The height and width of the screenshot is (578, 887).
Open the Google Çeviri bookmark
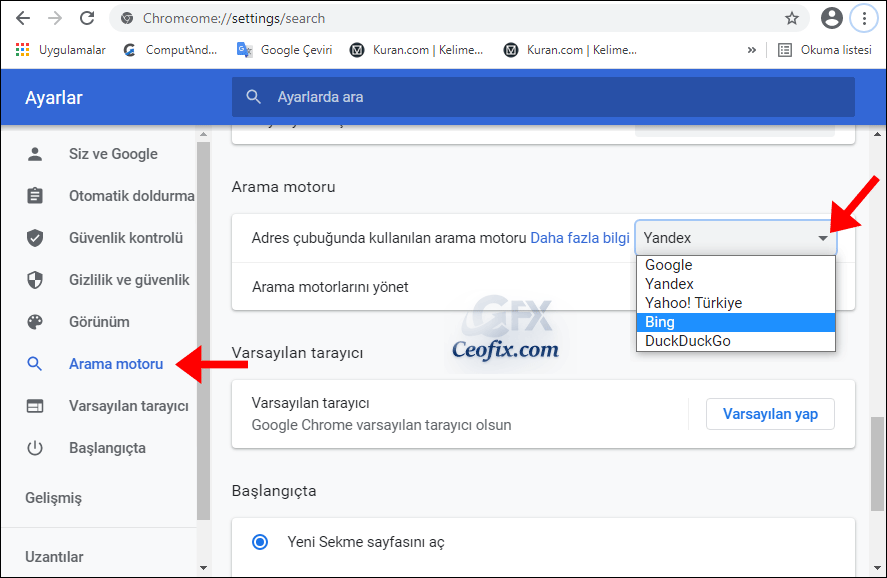click(285, 50)
